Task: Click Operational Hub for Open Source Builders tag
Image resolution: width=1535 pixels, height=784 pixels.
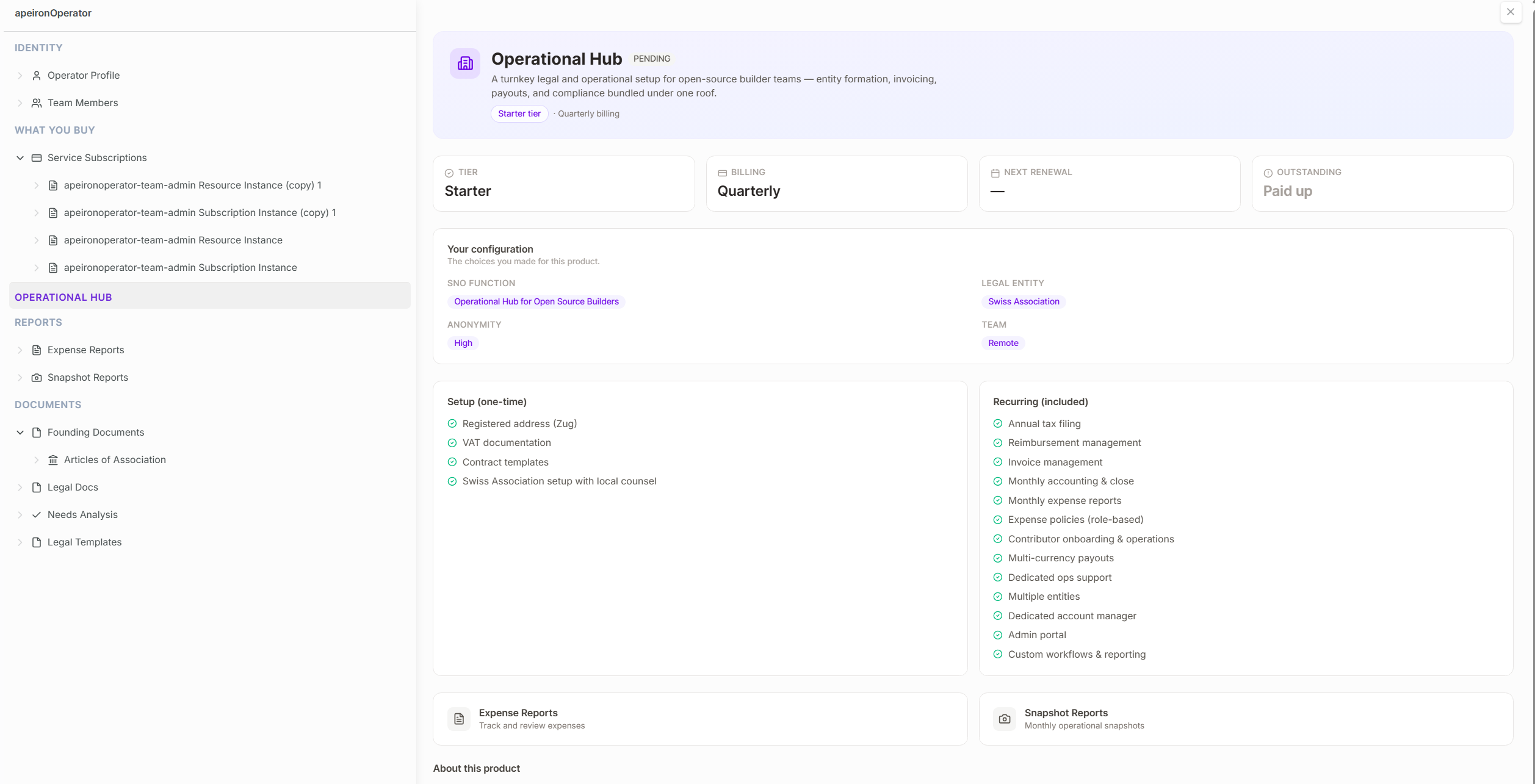Action: (536, 302)
